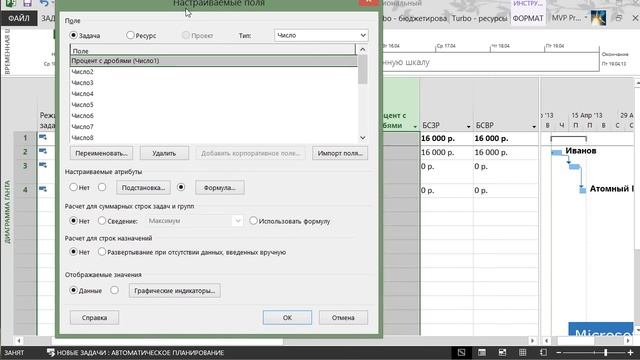Click task mode icon in row 2
Screen dimensions: 640x360
43,151
